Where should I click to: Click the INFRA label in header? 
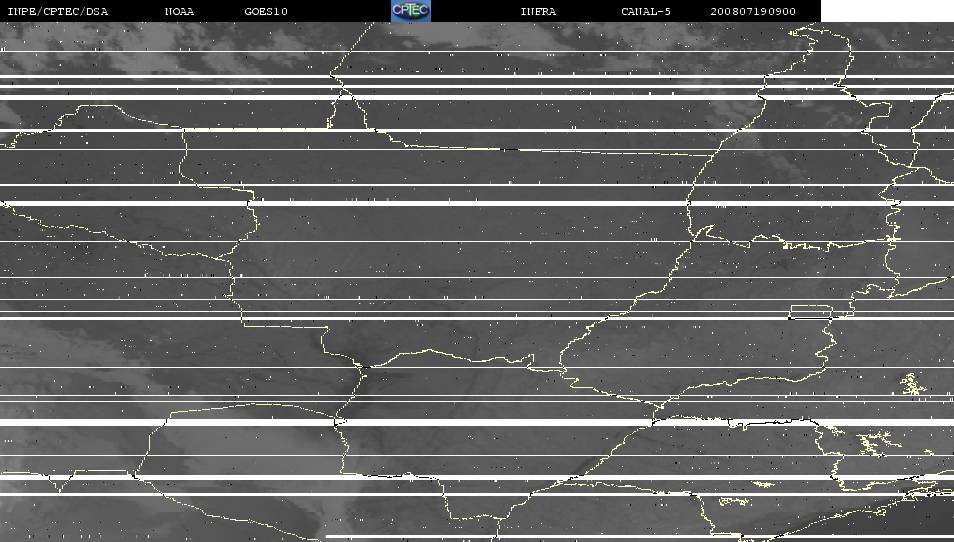click(538, 12)
